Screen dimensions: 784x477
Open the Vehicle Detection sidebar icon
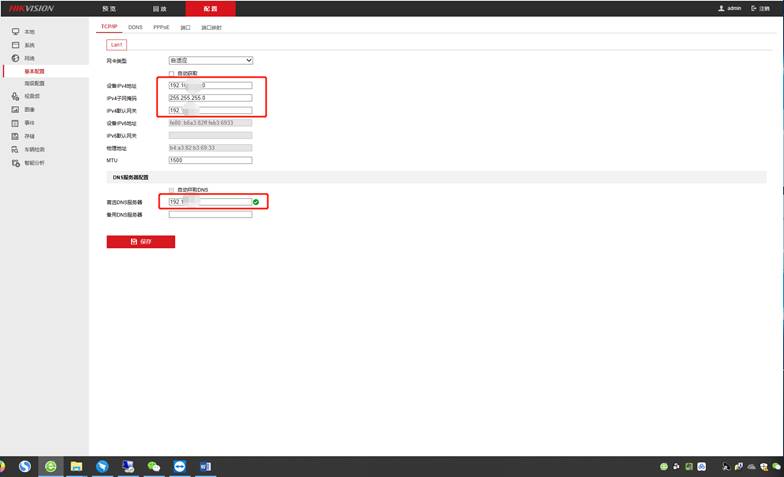click(x=15, y=149)
